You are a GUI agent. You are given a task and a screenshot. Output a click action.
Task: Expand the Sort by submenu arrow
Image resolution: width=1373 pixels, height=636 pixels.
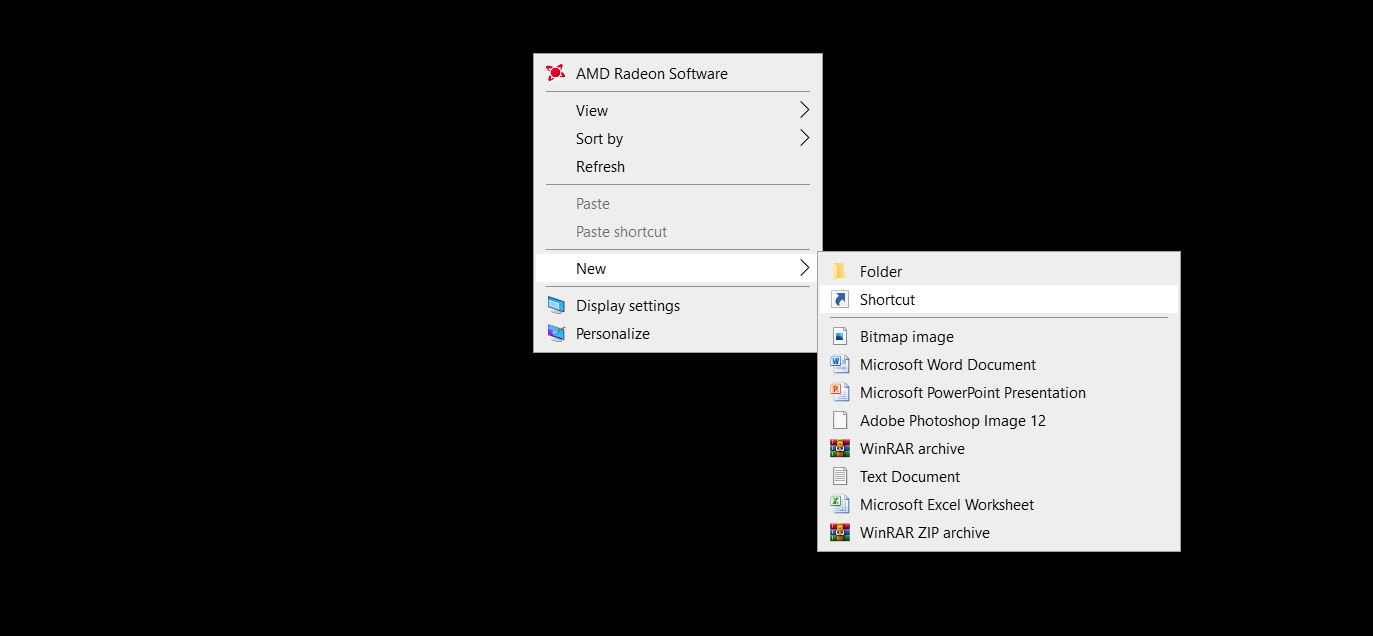pyautogui.click(x=804, y=138)
